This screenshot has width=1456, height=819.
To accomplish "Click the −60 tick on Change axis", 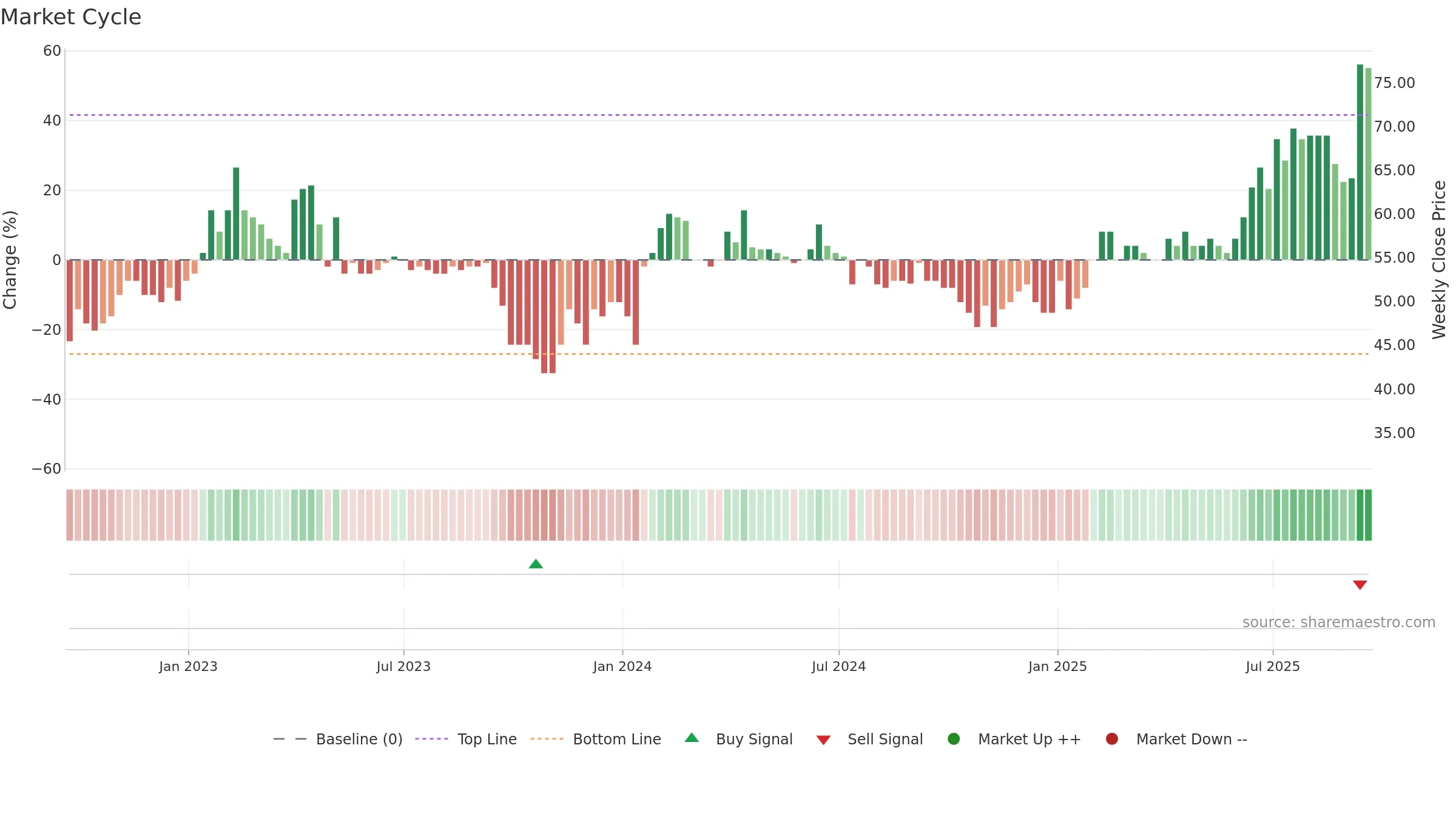I will pos(47,469).
